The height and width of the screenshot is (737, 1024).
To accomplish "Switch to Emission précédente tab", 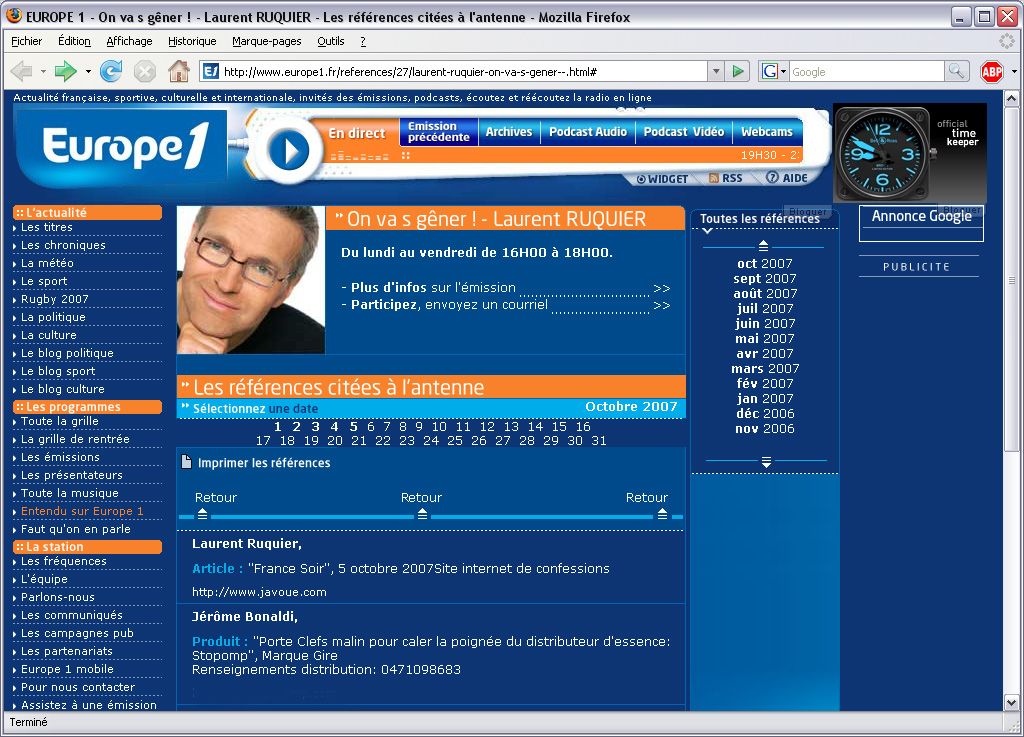I will coord(439,132).
